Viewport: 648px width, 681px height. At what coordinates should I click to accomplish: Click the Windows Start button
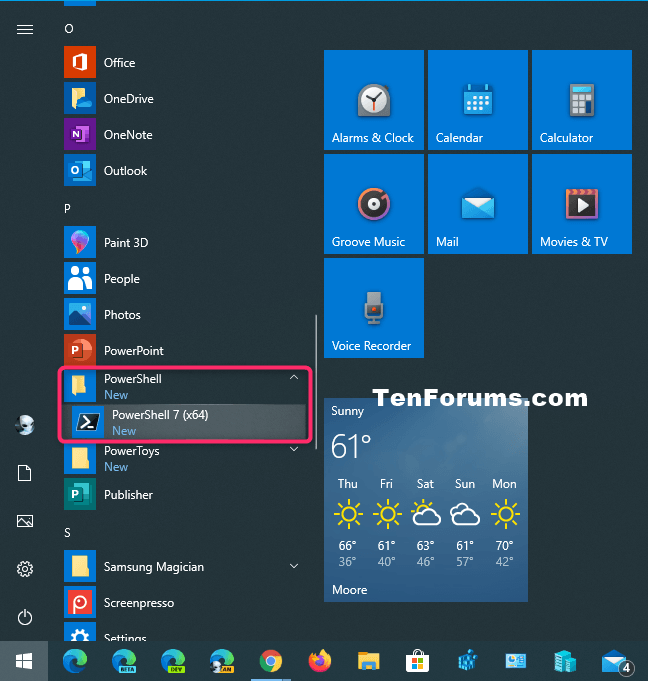[24, 661]
